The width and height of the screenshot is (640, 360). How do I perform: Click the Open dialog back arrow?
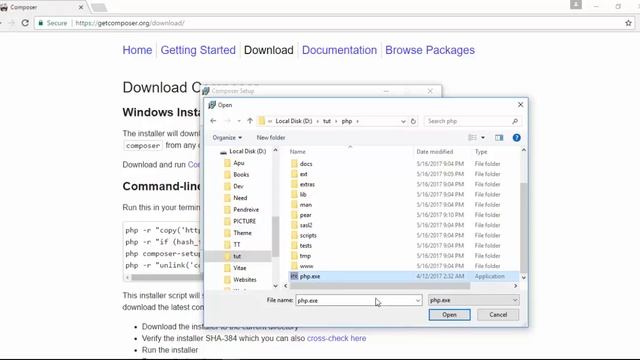point(213,121)
